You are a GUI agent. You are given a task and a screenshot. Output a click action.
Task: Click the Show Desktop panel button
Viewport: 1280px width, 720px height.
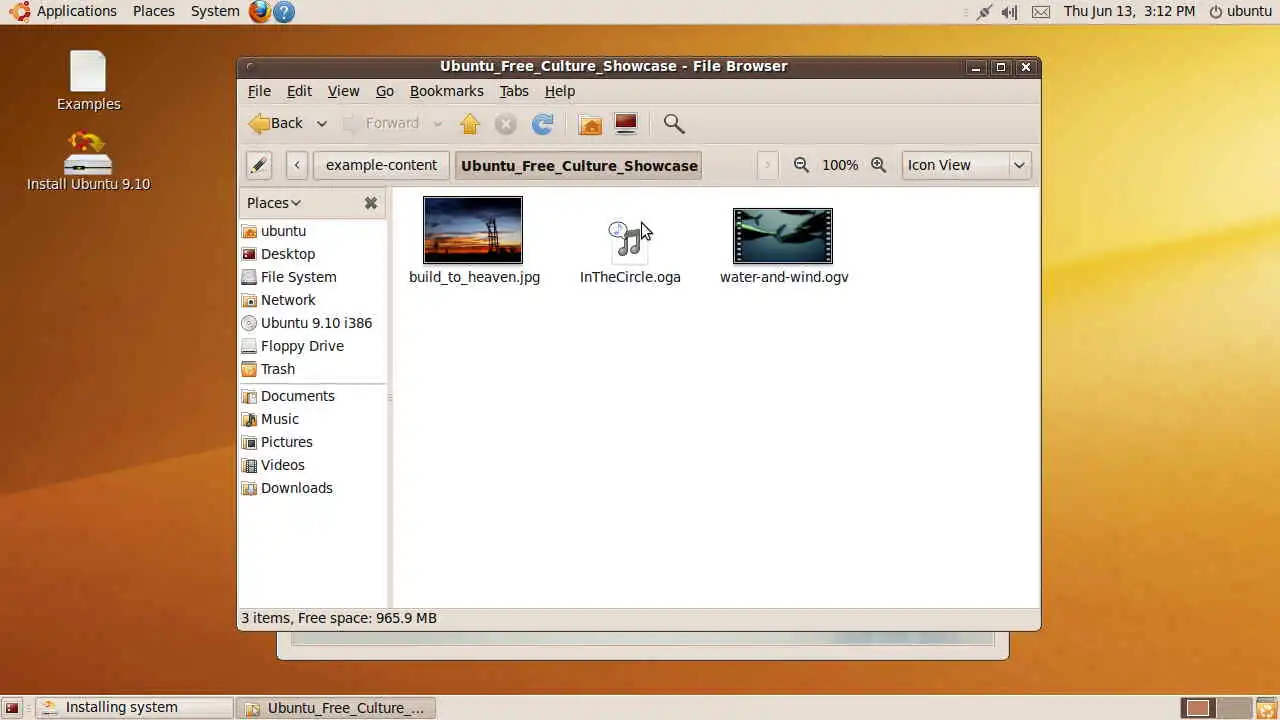click(12, 708)
